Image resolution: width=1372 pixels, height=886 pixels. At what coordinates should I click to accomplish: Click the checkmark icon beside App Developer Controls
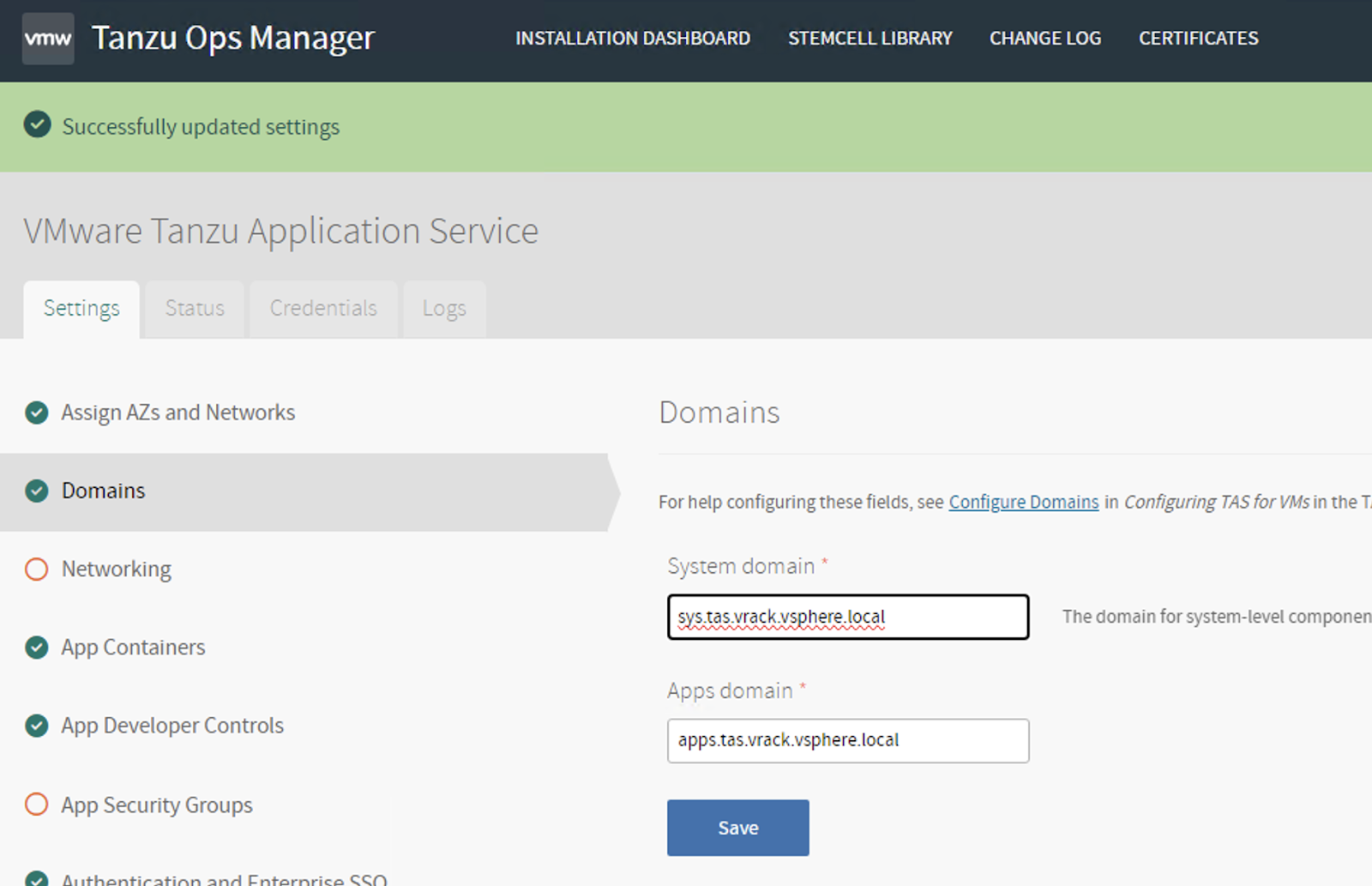(37, 726)
